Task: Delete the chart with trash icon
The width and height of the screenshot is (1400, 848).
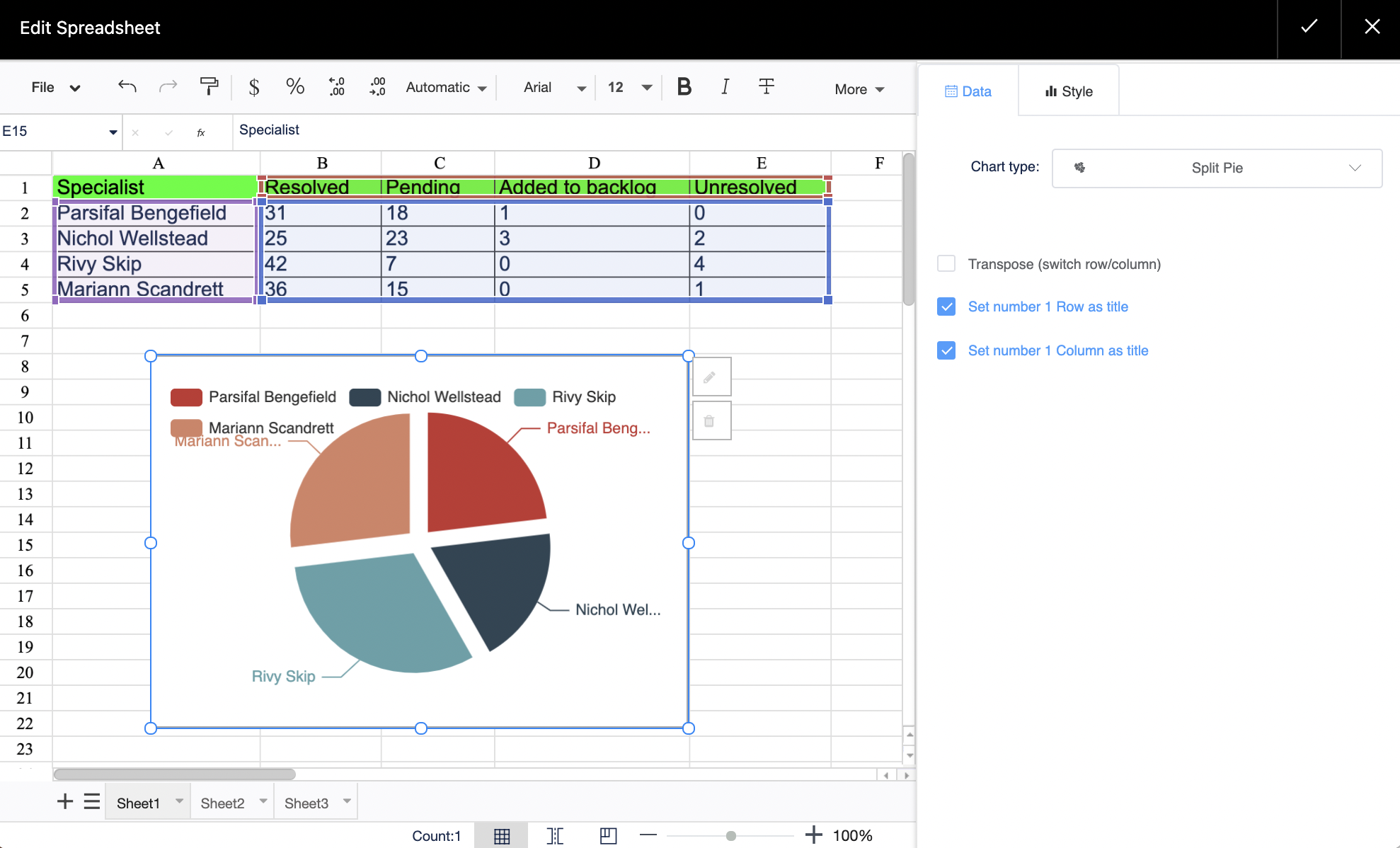Action: (x=711, y=421)
